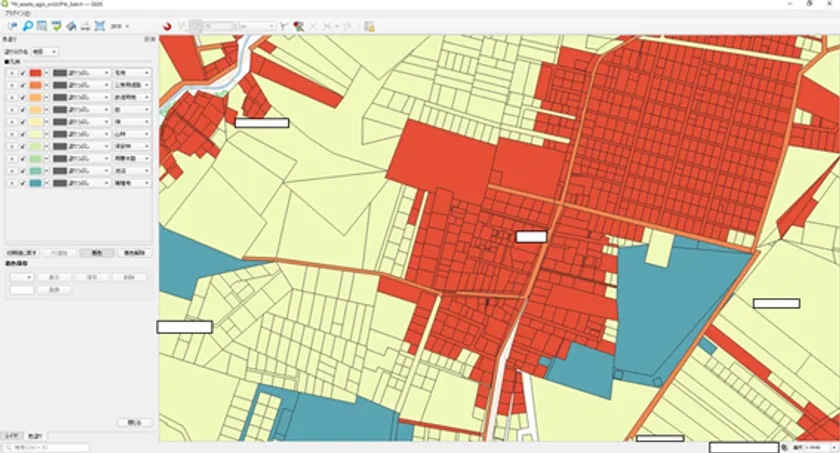The height and width of the screenshot is (453, 840).
Task: Open the classification field dropdown above the legend
Action: [44, 52]
